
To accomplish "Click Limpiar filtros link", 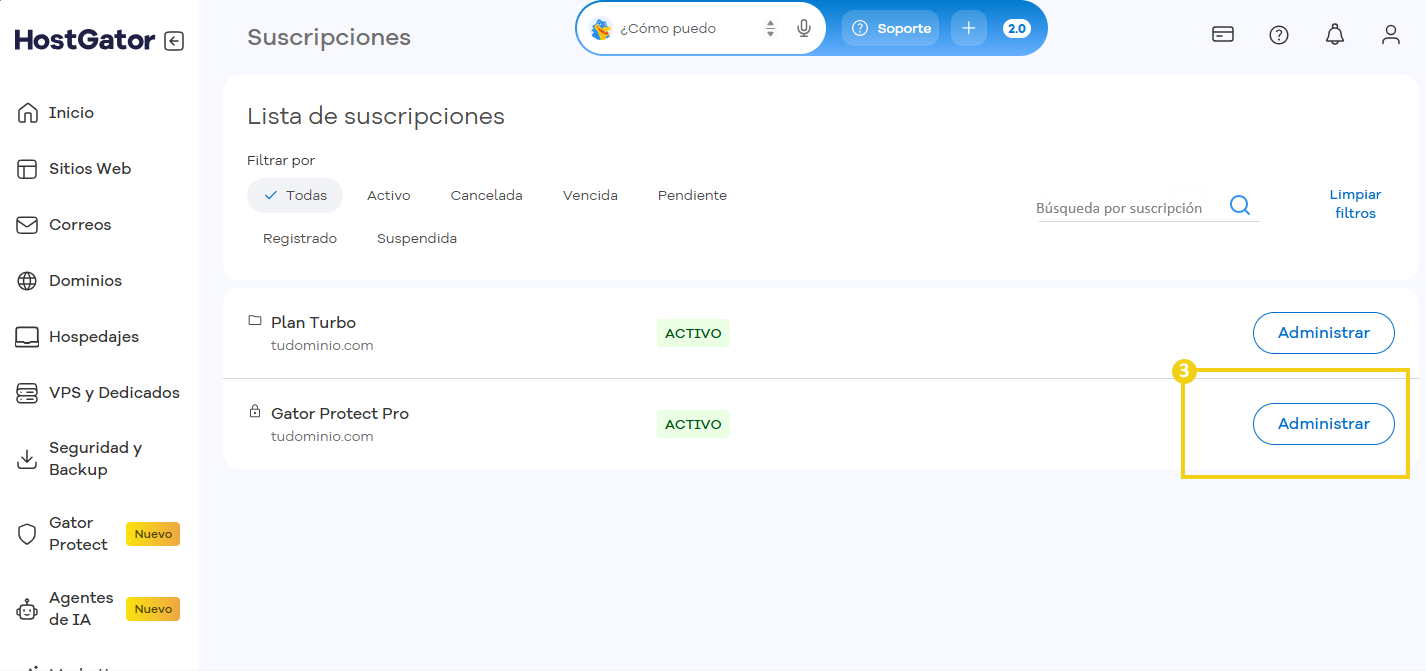I will point(1355,204).
